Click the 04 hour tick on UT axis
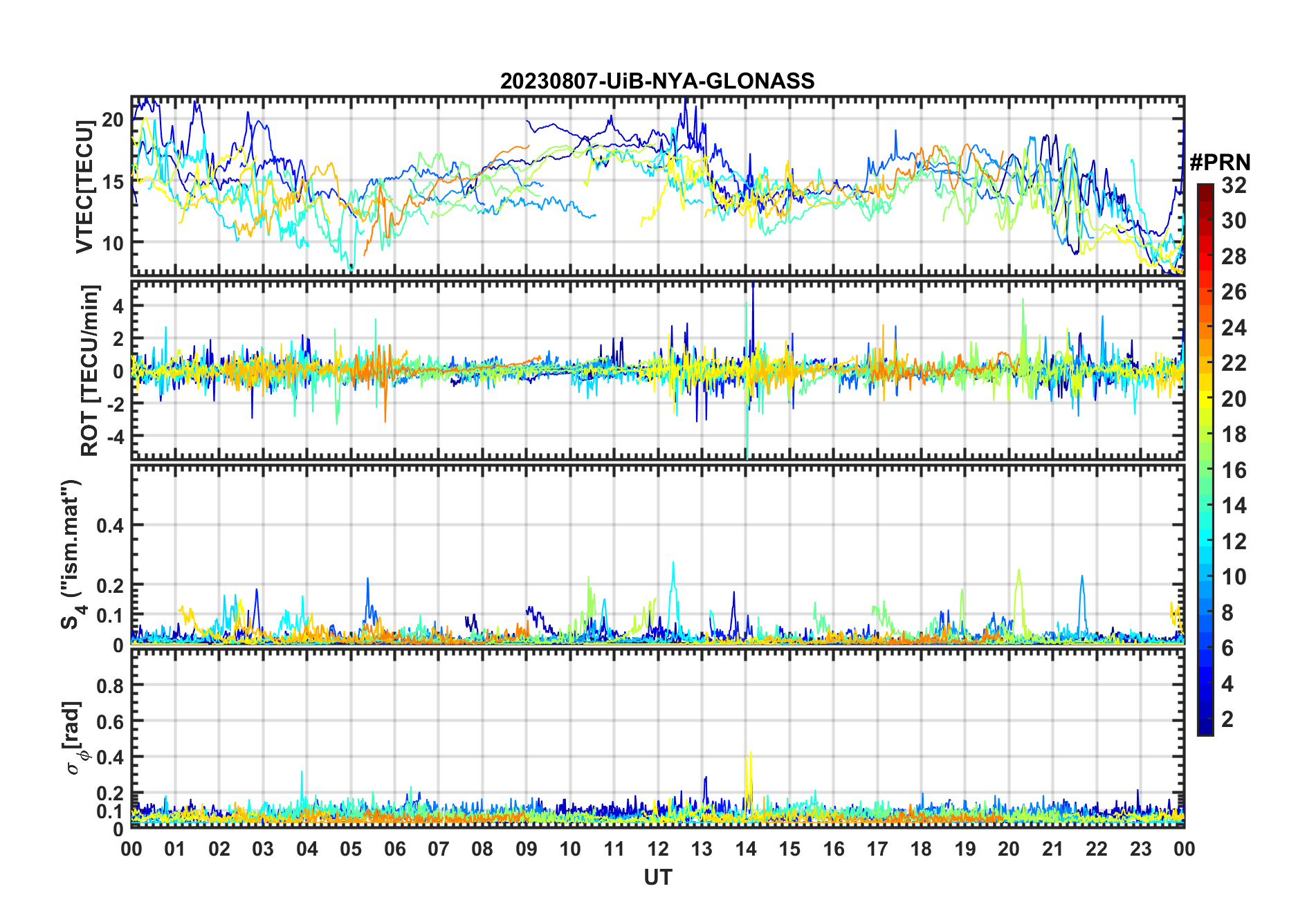The image size is (1316, 920). click(x=307, y=849)
